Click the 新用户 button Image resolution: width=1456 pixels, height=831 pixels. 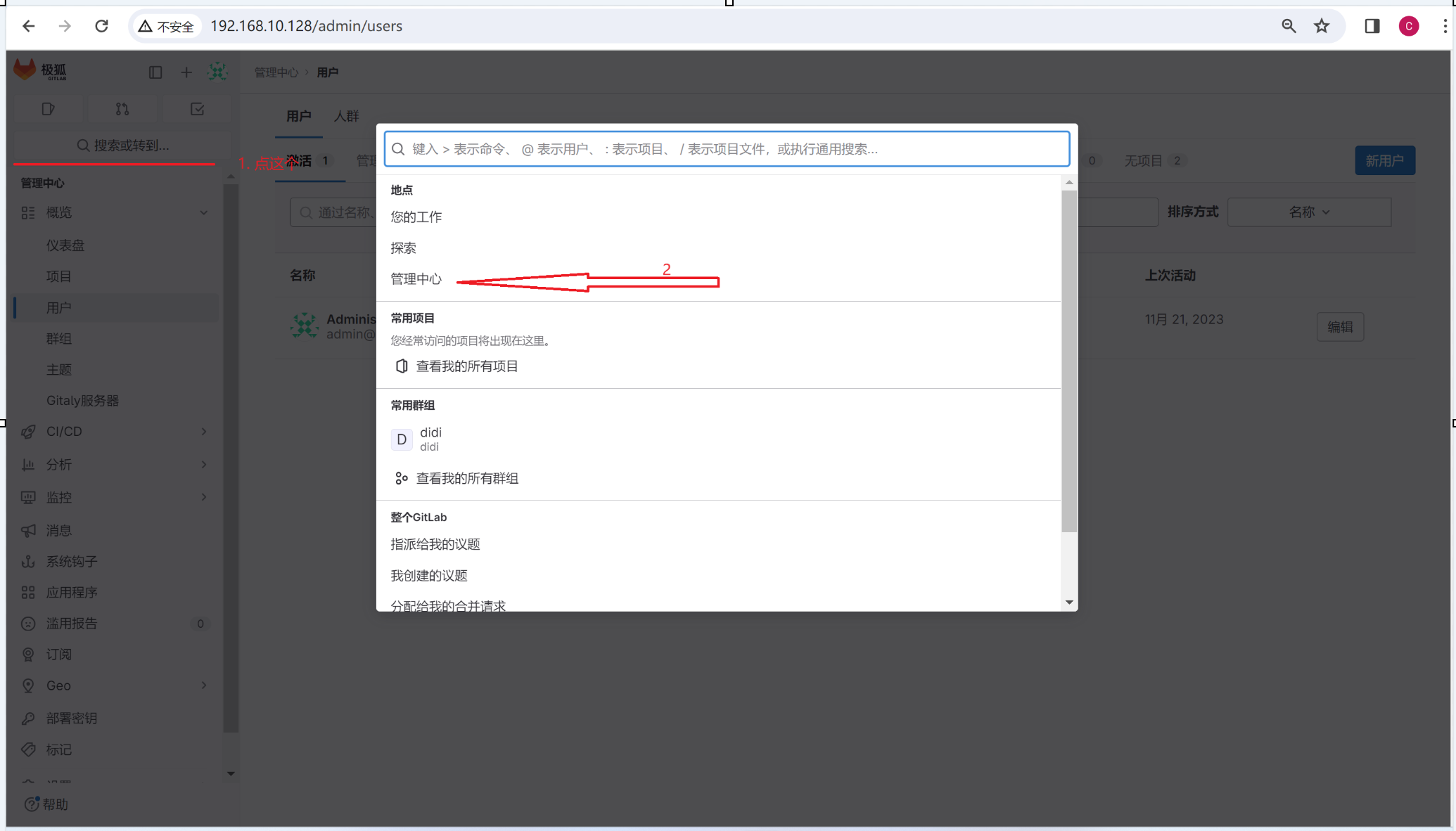(x=1385, y=161)
